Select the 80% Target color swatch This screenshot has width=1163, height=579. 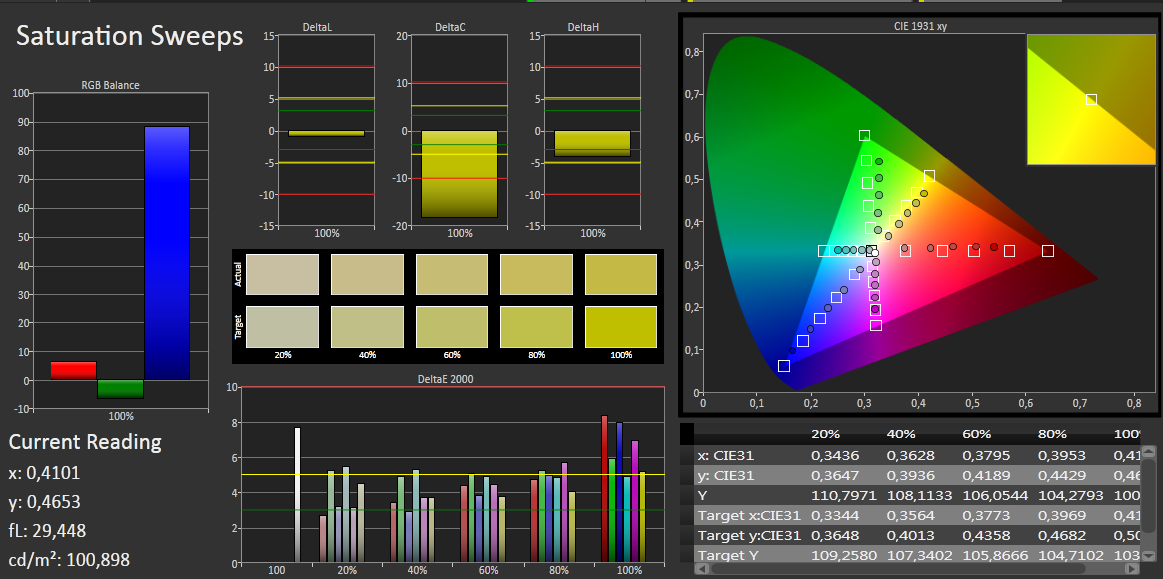[x=536, y=327]
